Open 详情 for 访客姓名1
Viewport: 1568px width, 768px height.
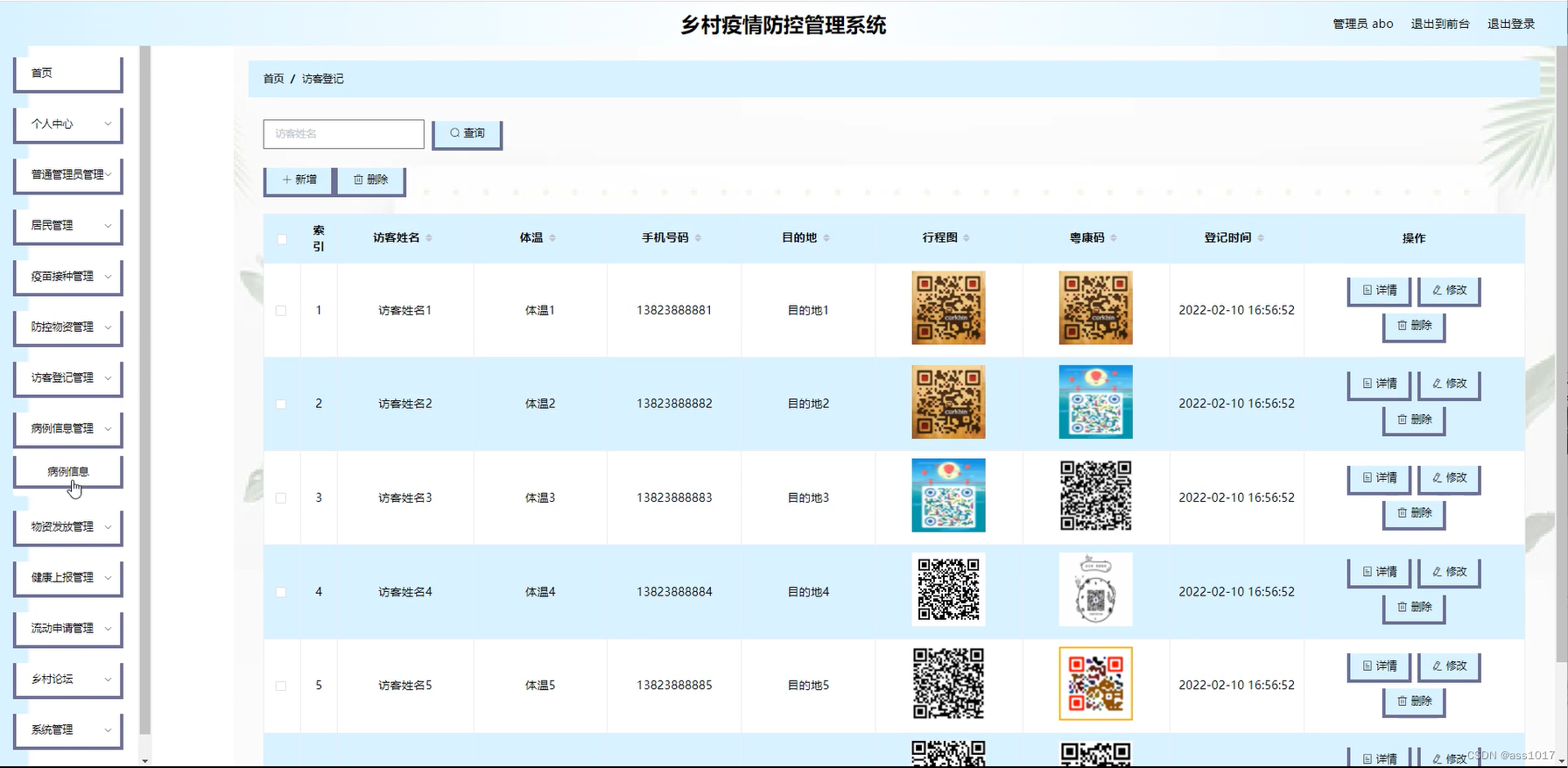[x=1379, y=291]
